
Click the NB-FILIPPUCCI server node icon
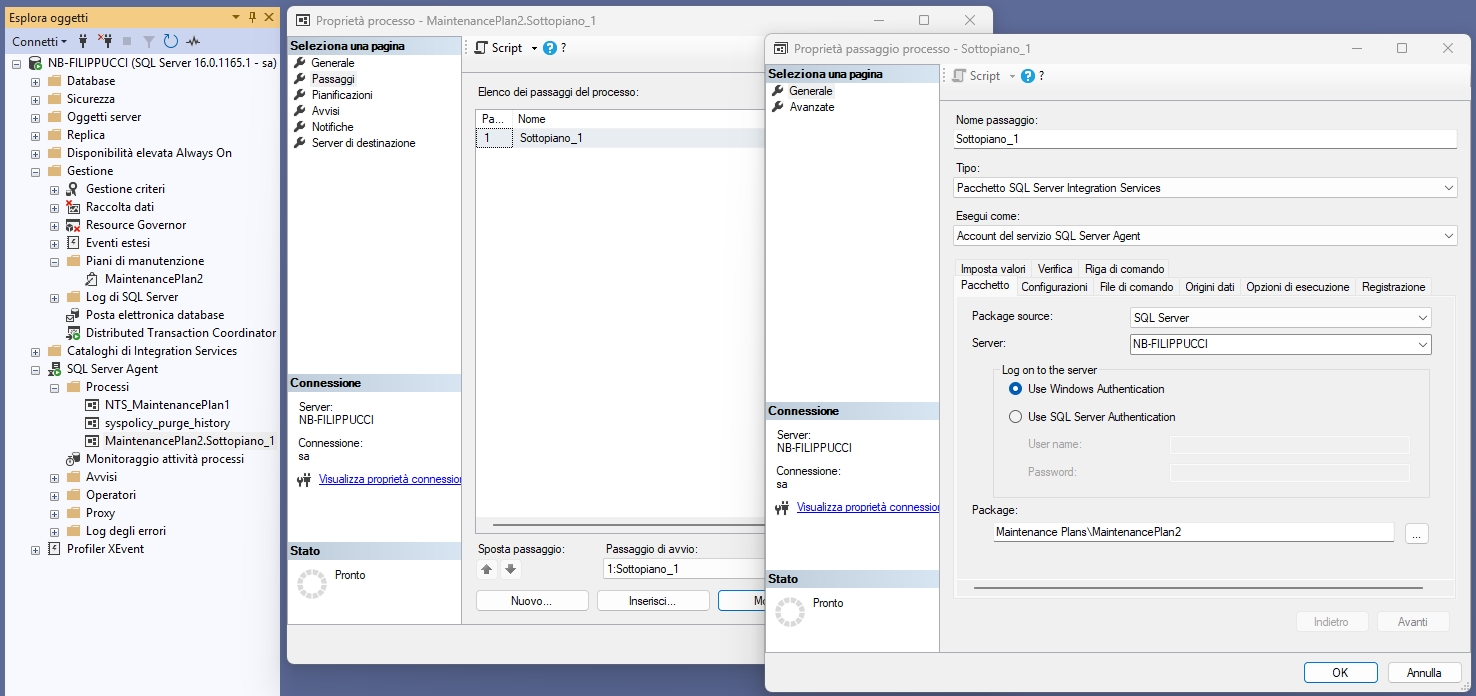[x=35, y=63]
